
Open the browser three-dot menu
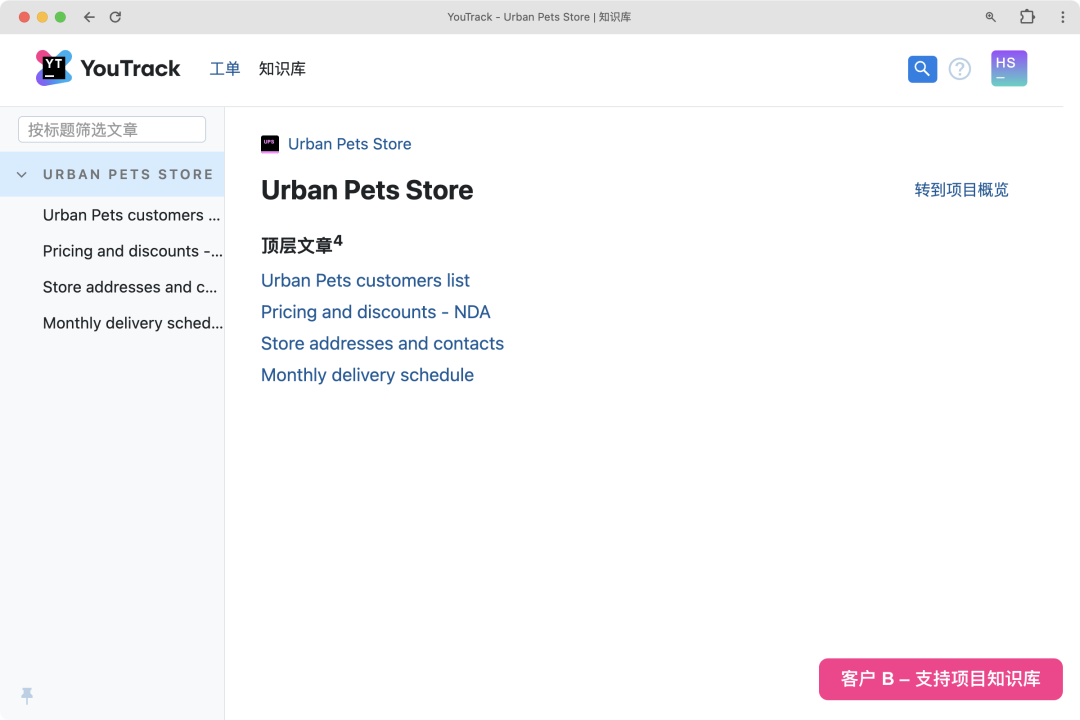pos(1062,17)
